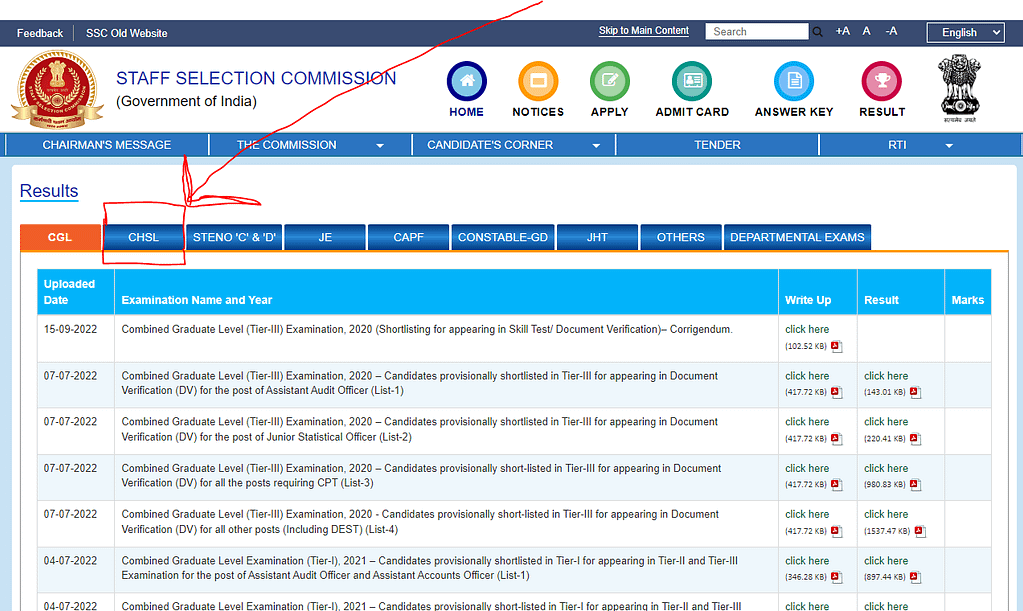The width and height of the screenshot is (1023, 611).
Task: Switch to the JHT tab
Action: [x=597, y=237]
